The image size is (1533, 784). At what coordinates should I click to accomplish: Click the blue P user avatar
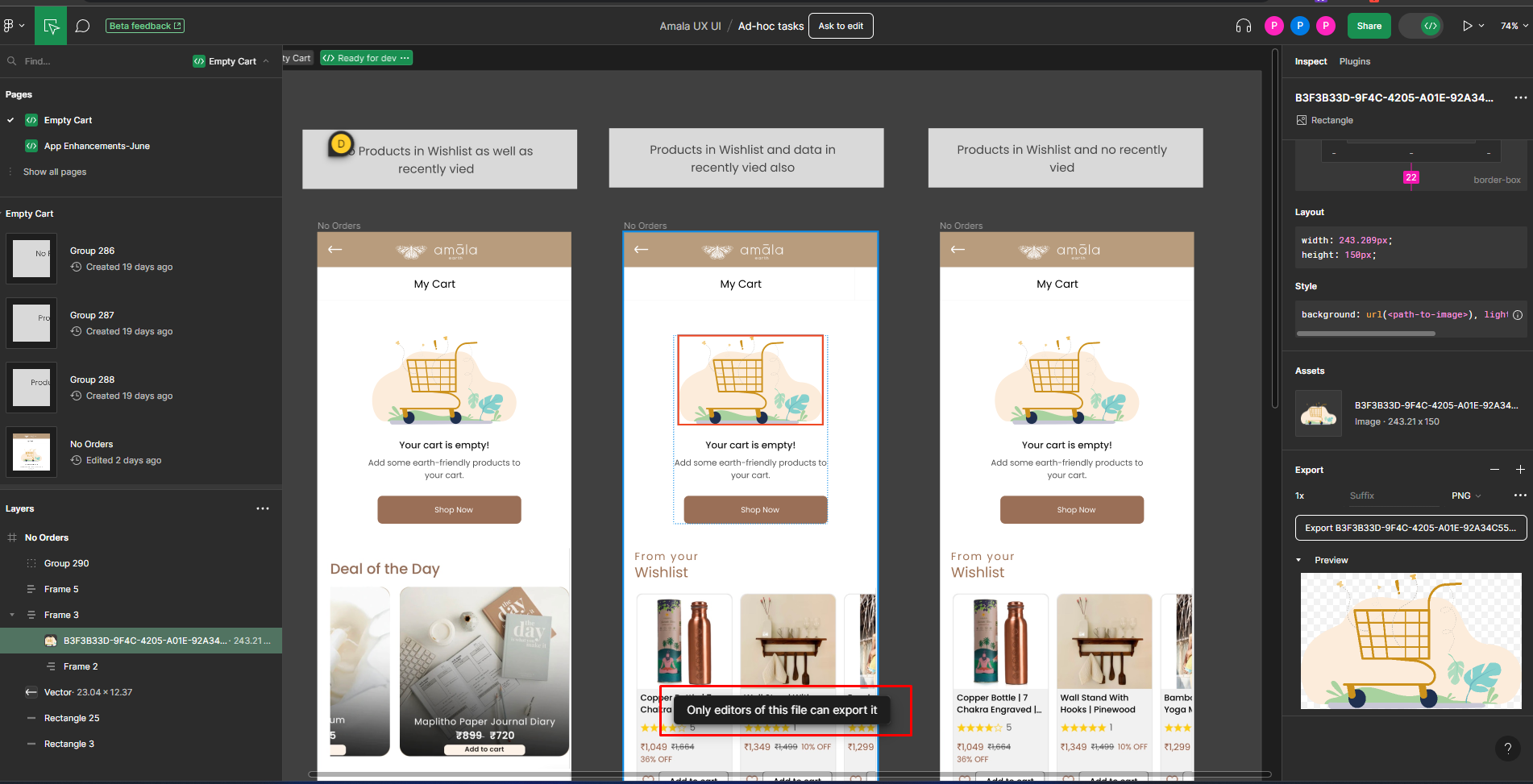click(1299, 26)
